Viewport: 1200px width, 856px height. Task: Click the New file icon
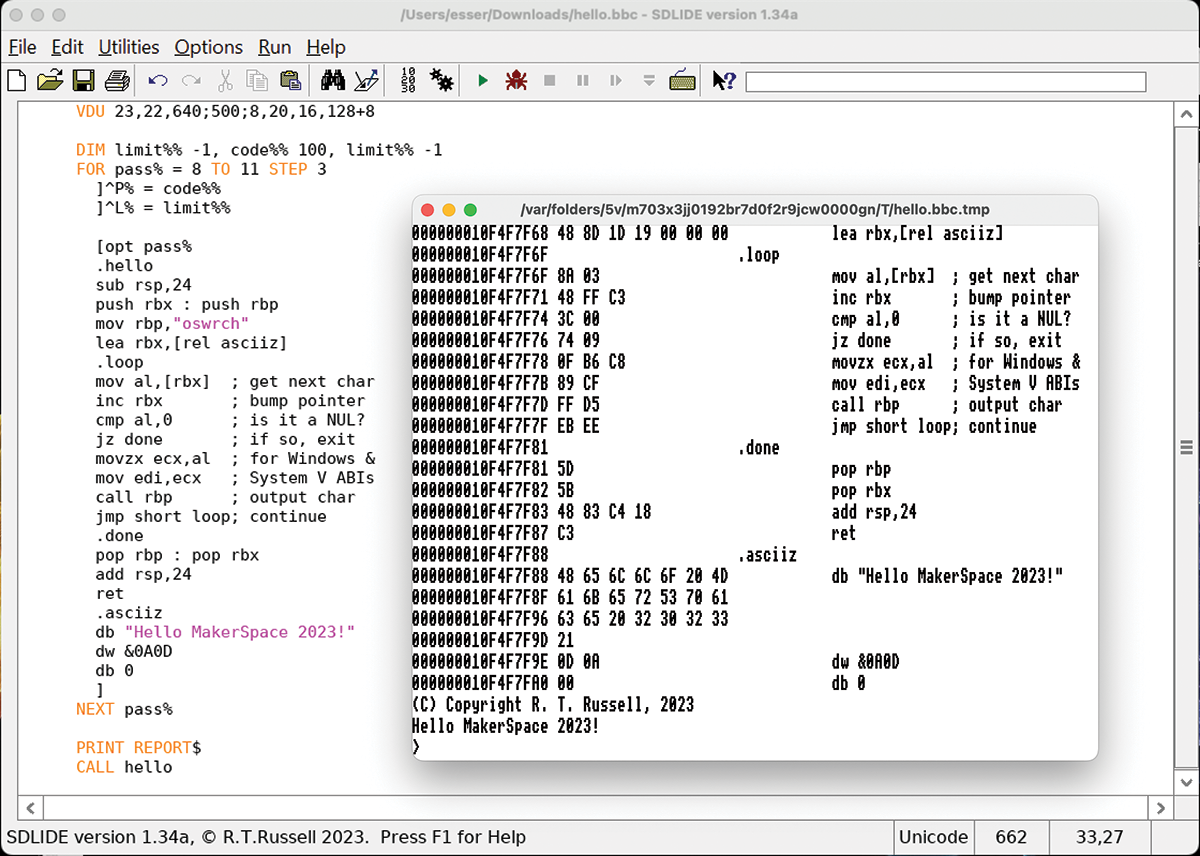point(17,81)
